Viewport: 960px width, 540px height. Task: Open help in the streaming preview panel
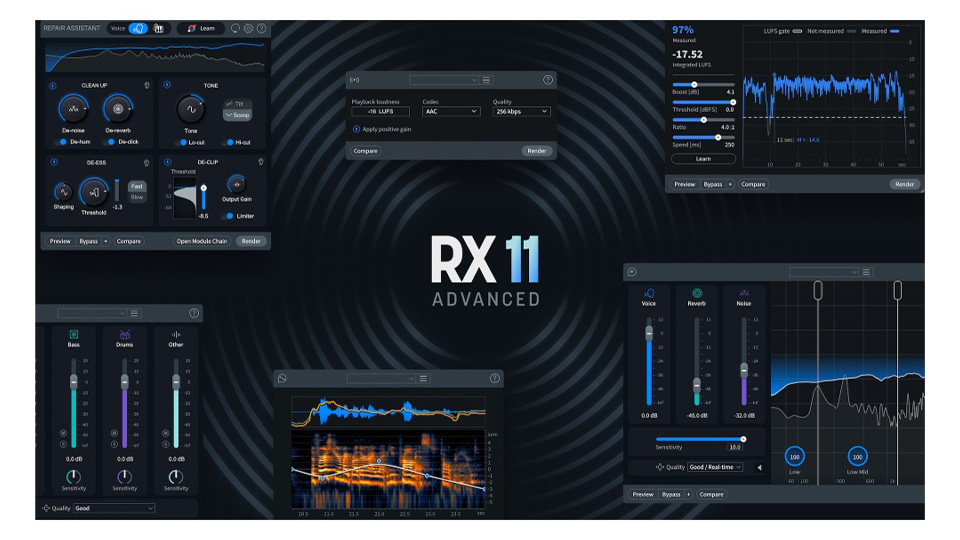(x=547, y=80)
